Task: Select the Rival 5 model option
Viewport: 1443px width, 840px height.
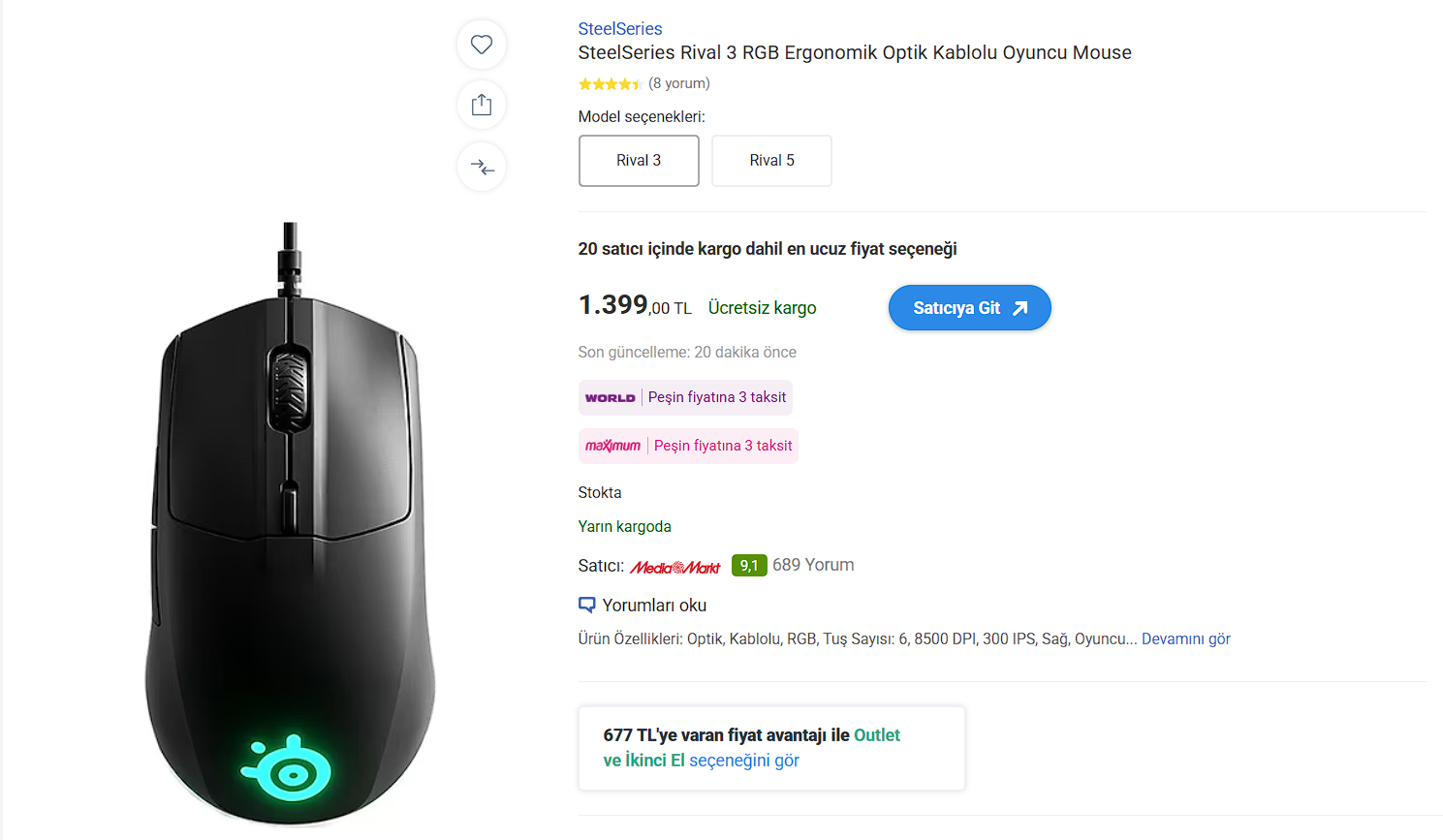Action: [771, 161]
